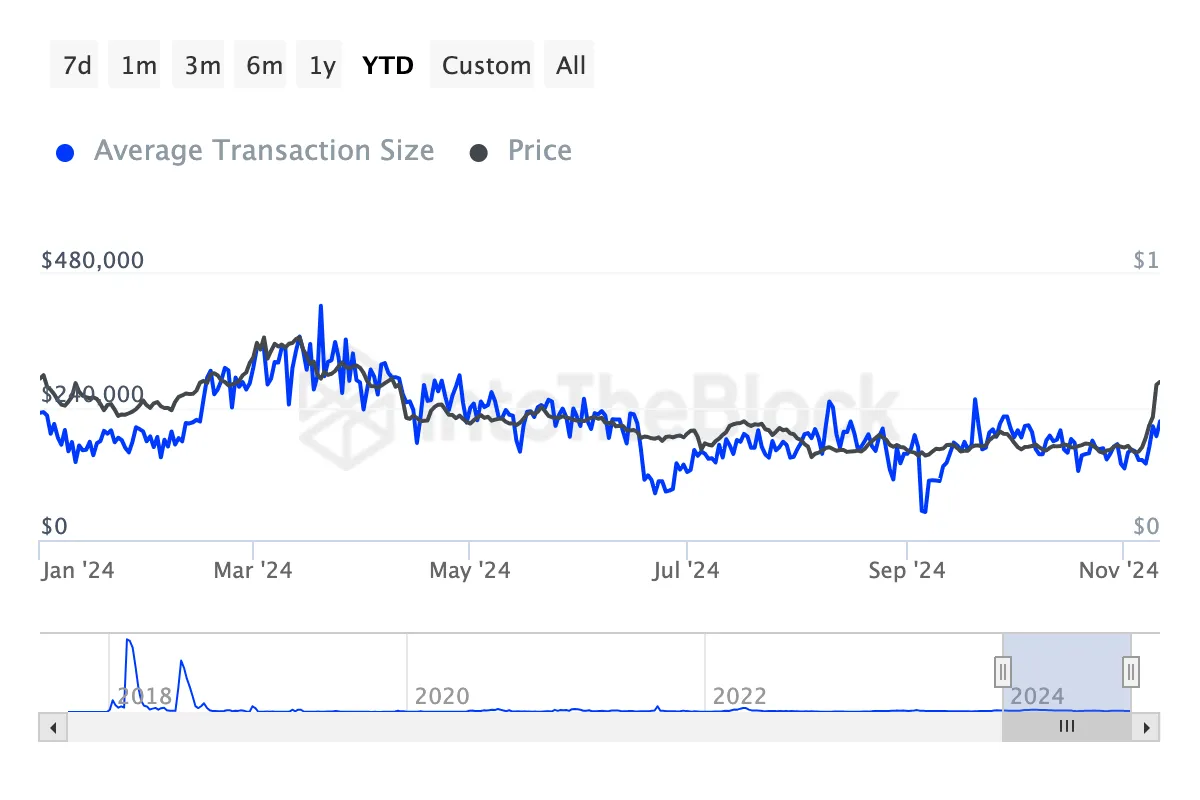1200x800 pixels.
Task: Select the 1y time range
Action: (x=319, y=64)
